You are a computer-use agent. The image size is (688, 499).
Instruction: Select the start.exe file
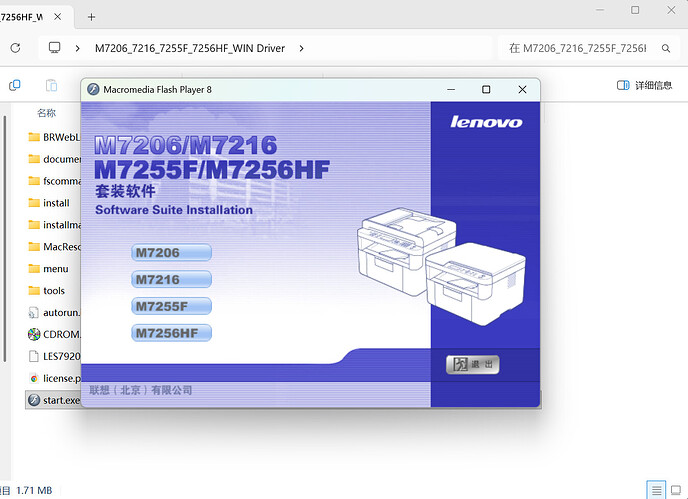click(x=54, y=400)
